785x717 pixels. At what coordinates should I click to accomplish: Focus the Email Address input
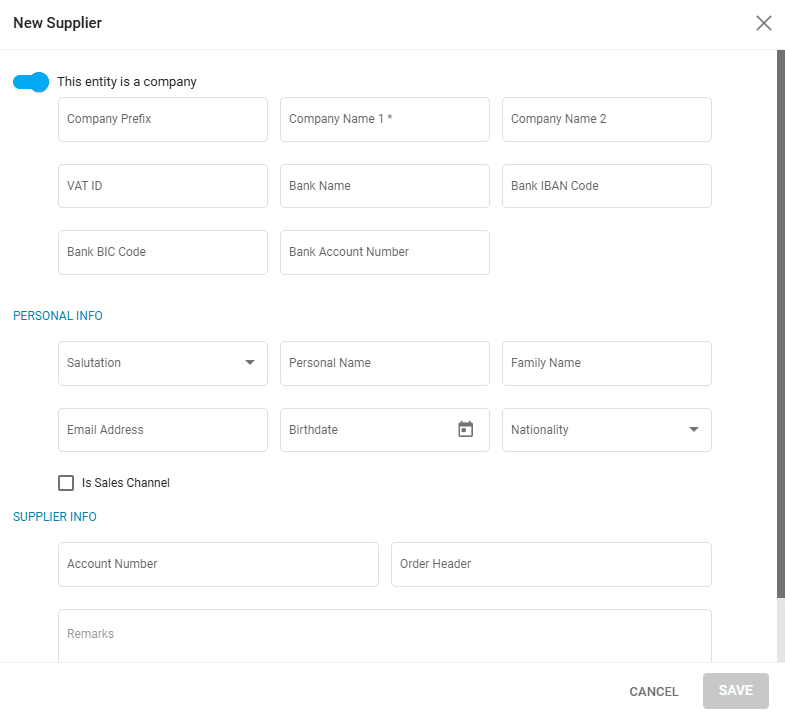[x=163, y=430]
